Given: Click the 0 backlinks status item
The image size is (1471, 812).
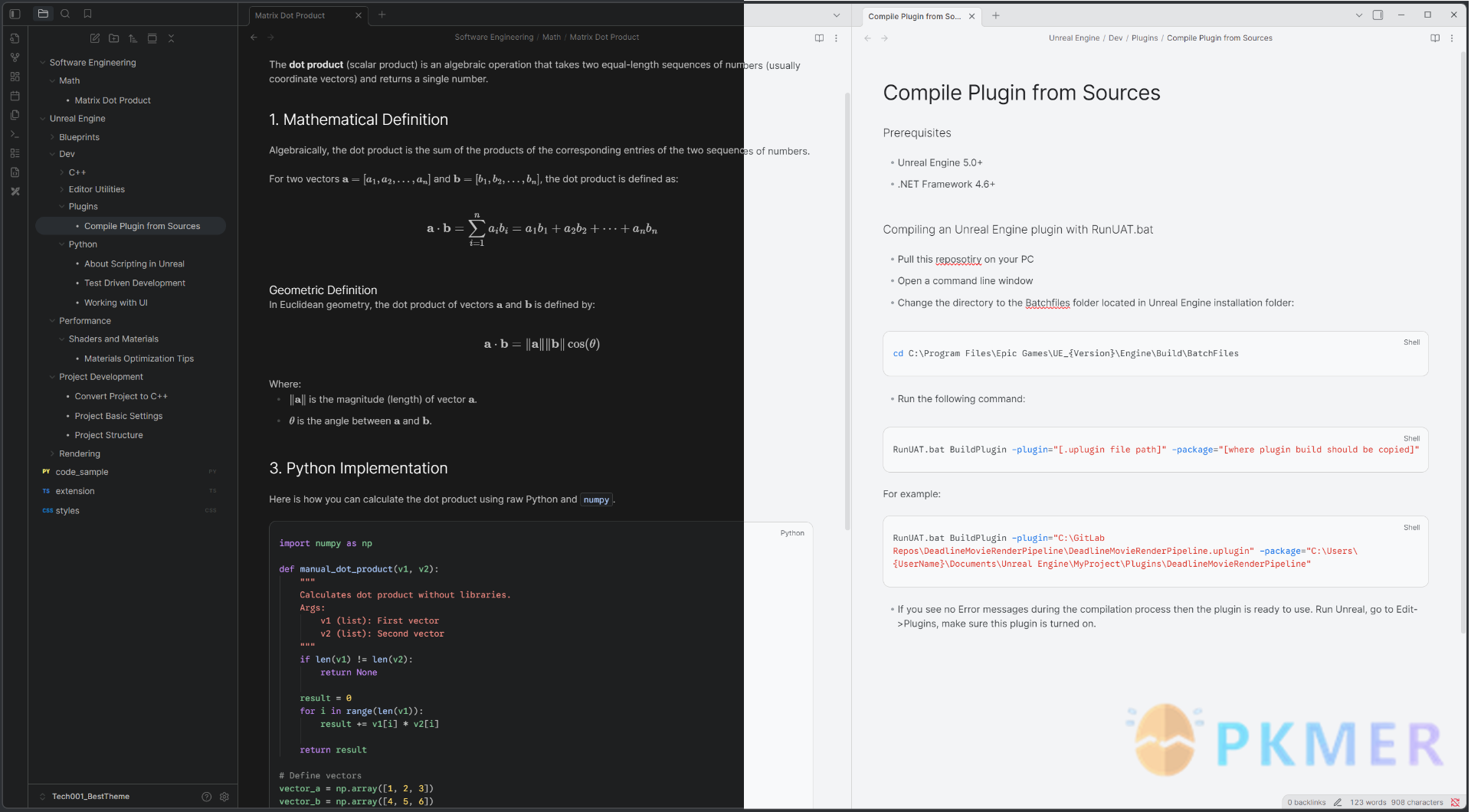Looking at the screenshot, I should (x=1306, y=802).
